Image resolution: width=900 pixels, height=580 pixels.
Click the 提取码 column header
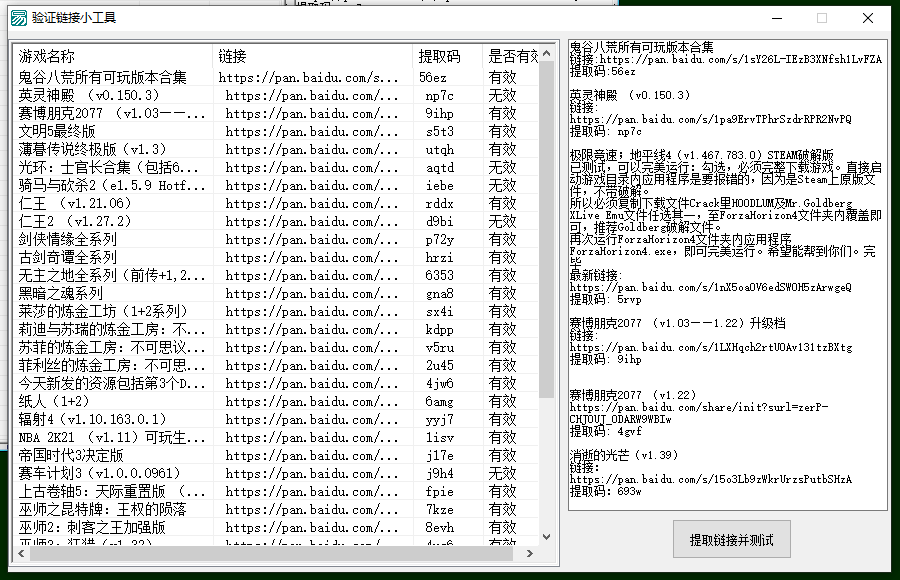[442, 56]
